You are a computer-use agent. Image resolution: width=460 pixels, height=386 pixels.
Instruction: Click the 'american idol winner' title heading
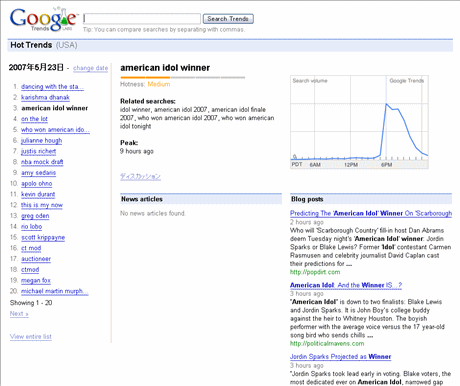point(165,68)
